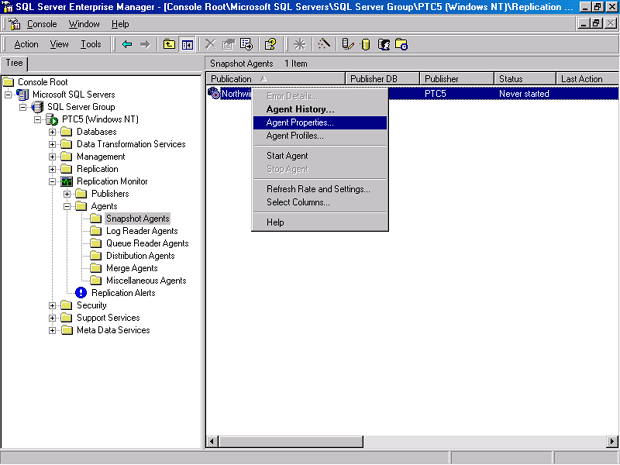Expand the Databases tree node
620x465 pixels.
click(x=52, y=132)
